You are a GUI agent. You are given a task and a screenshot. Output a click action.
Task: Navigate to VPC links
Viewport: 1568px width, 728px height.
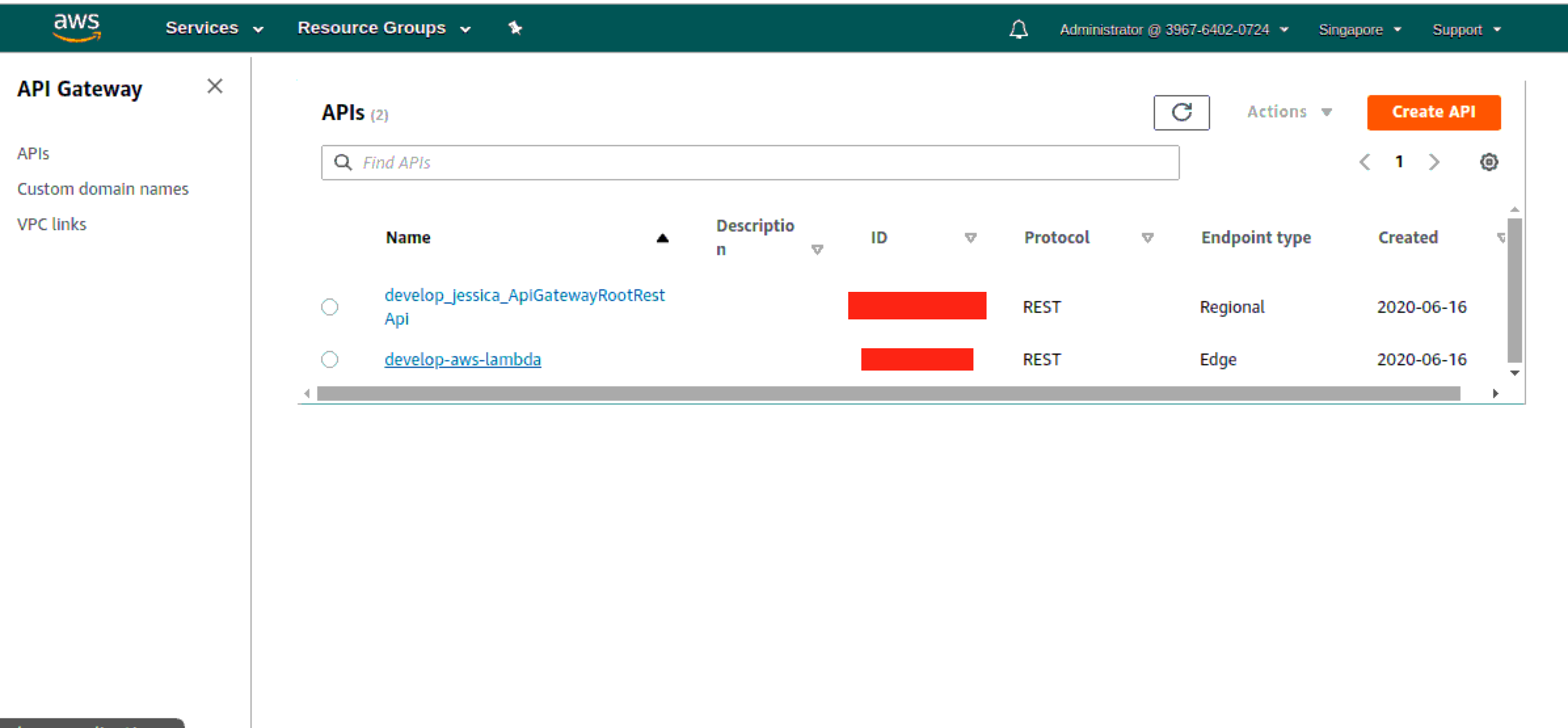tap(52, 224)
